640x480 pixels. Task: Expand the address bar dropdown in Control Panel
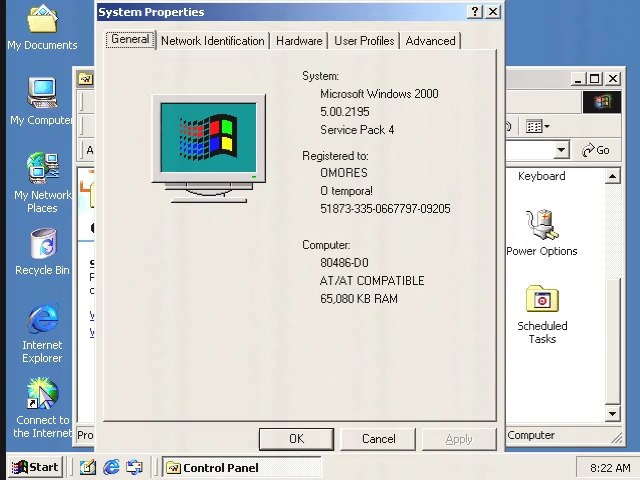562,150
